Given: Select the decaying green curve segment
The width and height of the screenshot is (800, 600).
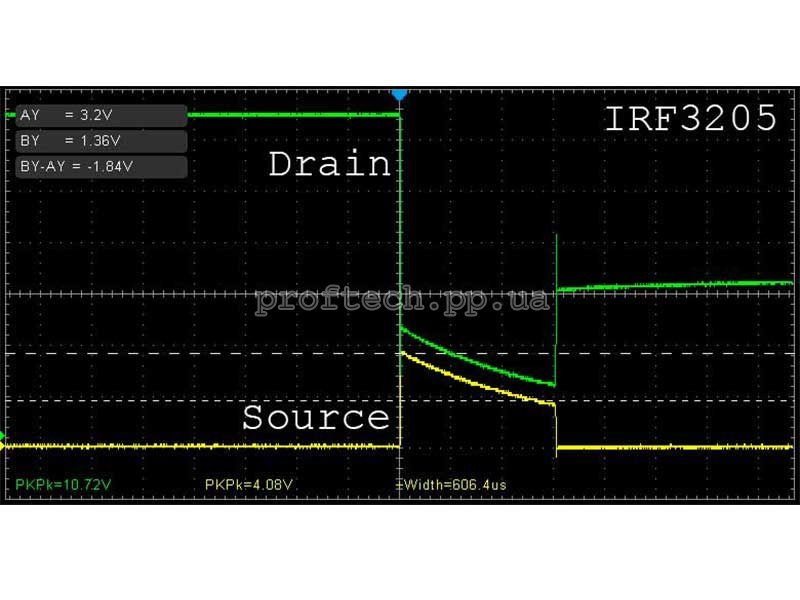Looking at the screenshot, I should 470,358.
